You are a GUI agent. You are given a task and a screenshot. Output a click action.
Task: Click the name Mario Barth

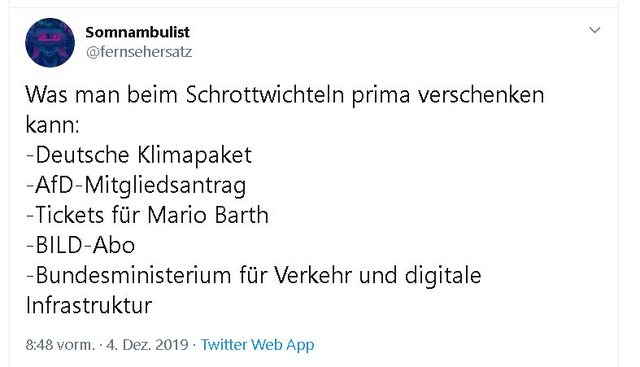(x=208, y=215)
